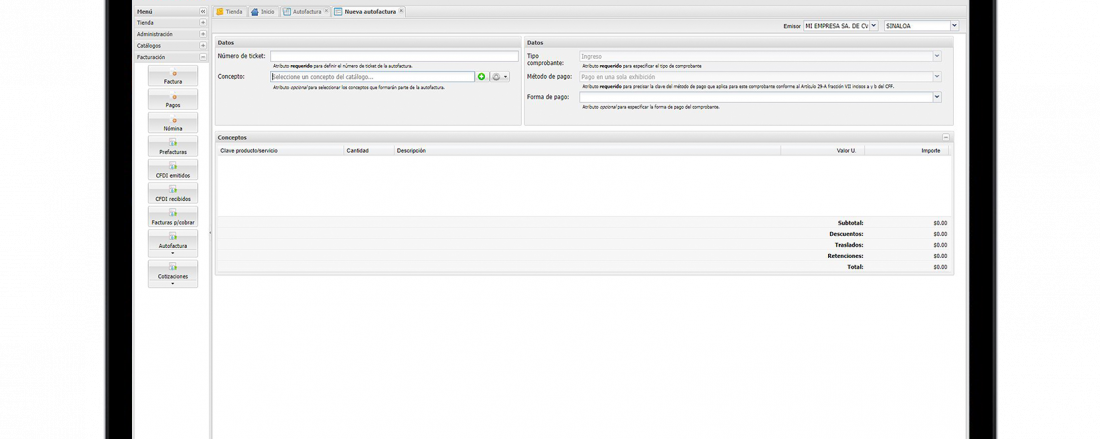Expand the Tienda menu section
The height and width of the screenshot is (439, 1100).
tap(203, 22)
